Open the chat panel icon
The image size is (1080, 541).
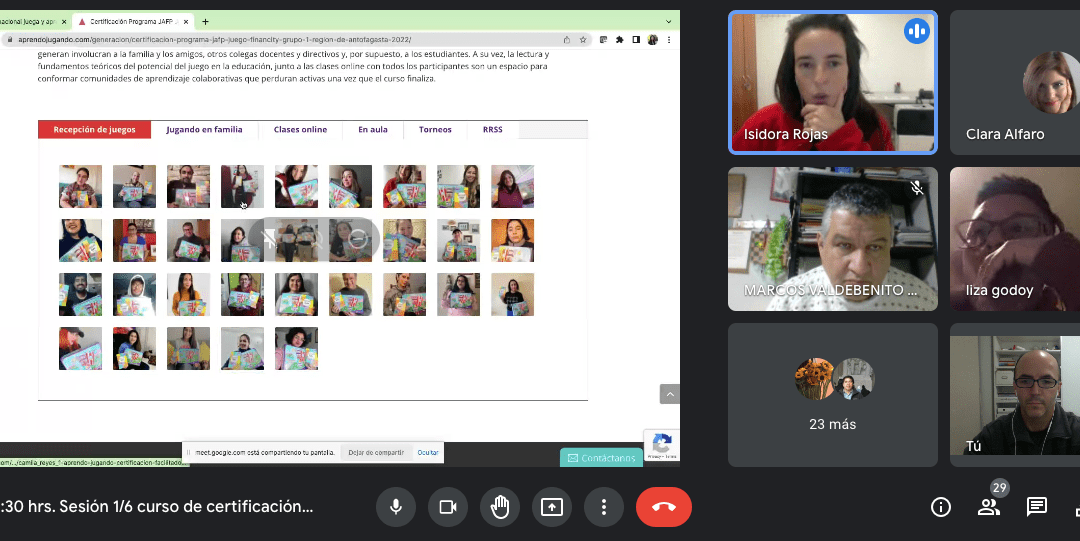click(x=1037, y=507)
